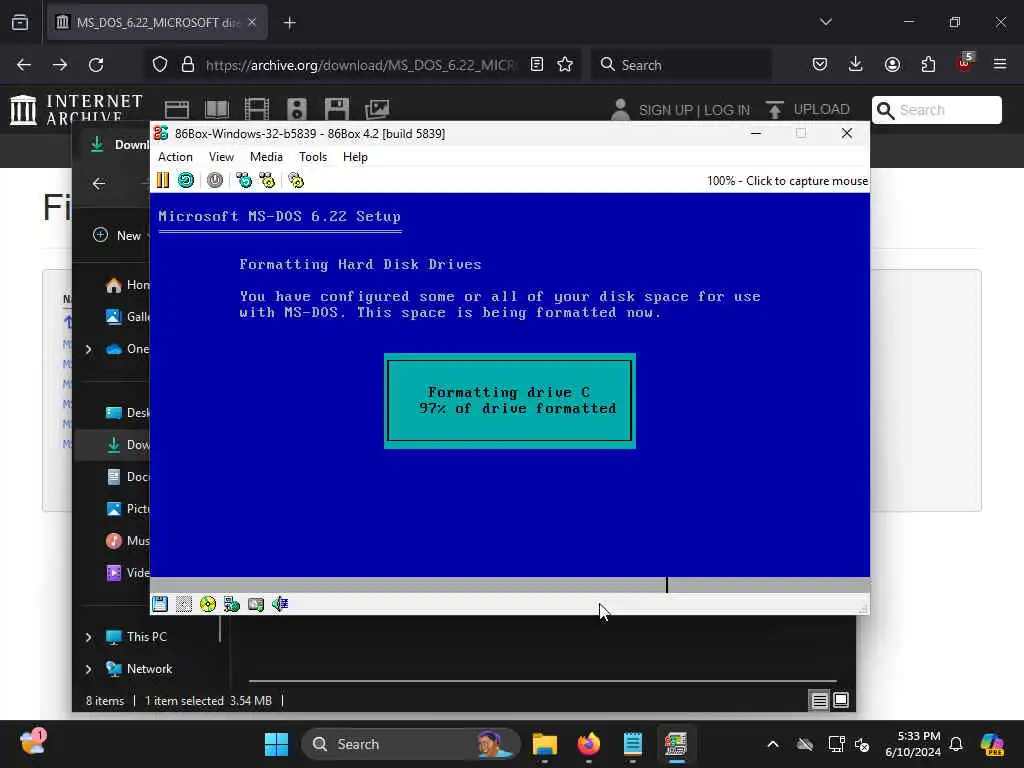Screen dimensions: 1024x768
Task: Open the 86Box Action menu
Action: [x=175, y=157]
